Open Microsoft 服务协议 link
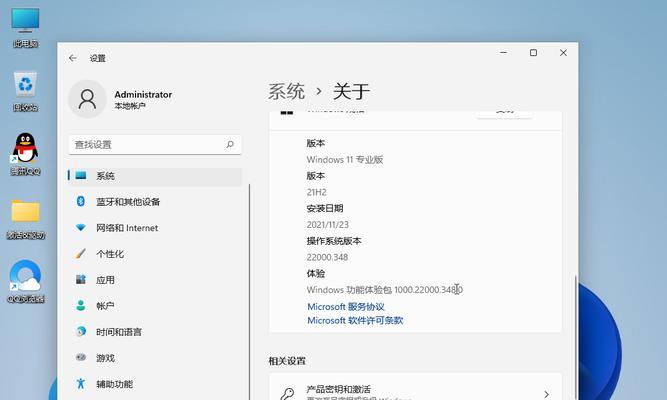This screenshot has height=400, width=667. (346, 307)
